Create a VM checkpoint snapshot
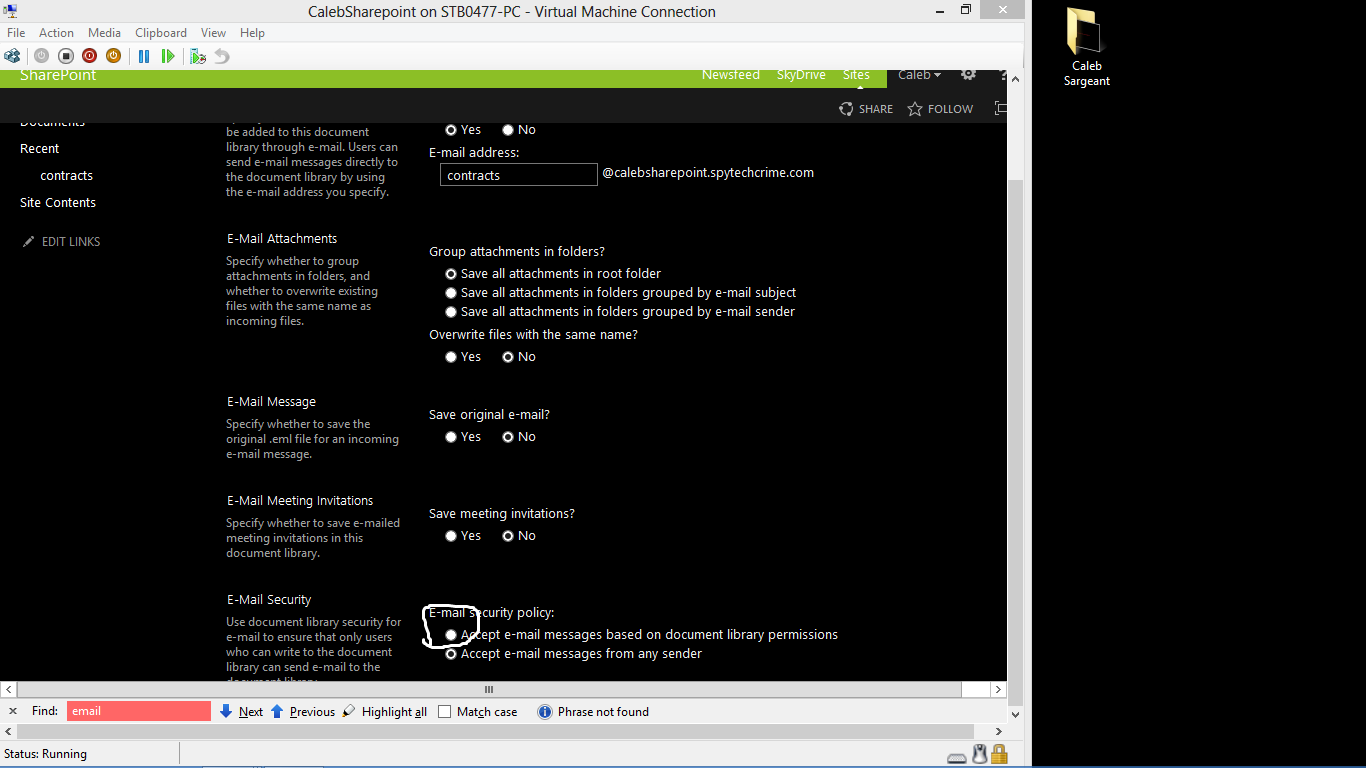 click(198, 56)
